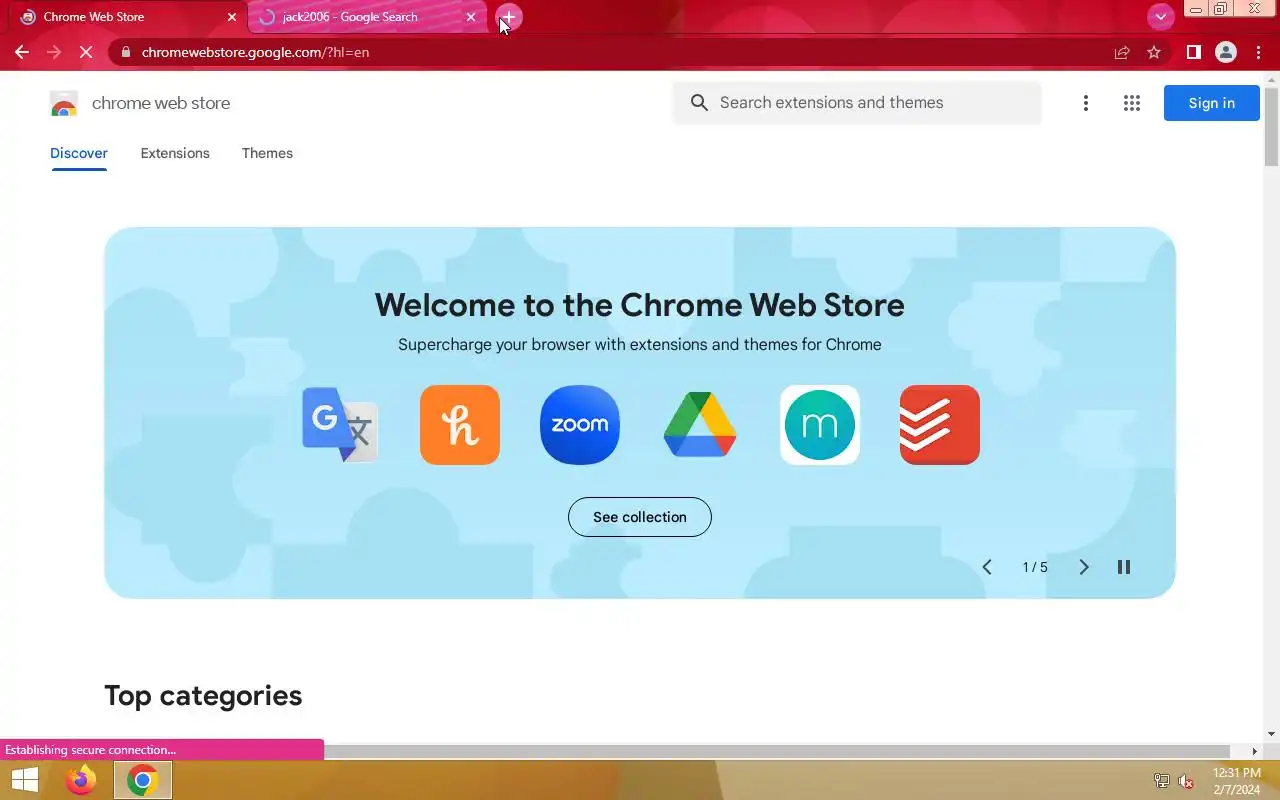Open Chrome's three-dot menu
This screenshot has width=1280, height=800.
point(1258,52)
